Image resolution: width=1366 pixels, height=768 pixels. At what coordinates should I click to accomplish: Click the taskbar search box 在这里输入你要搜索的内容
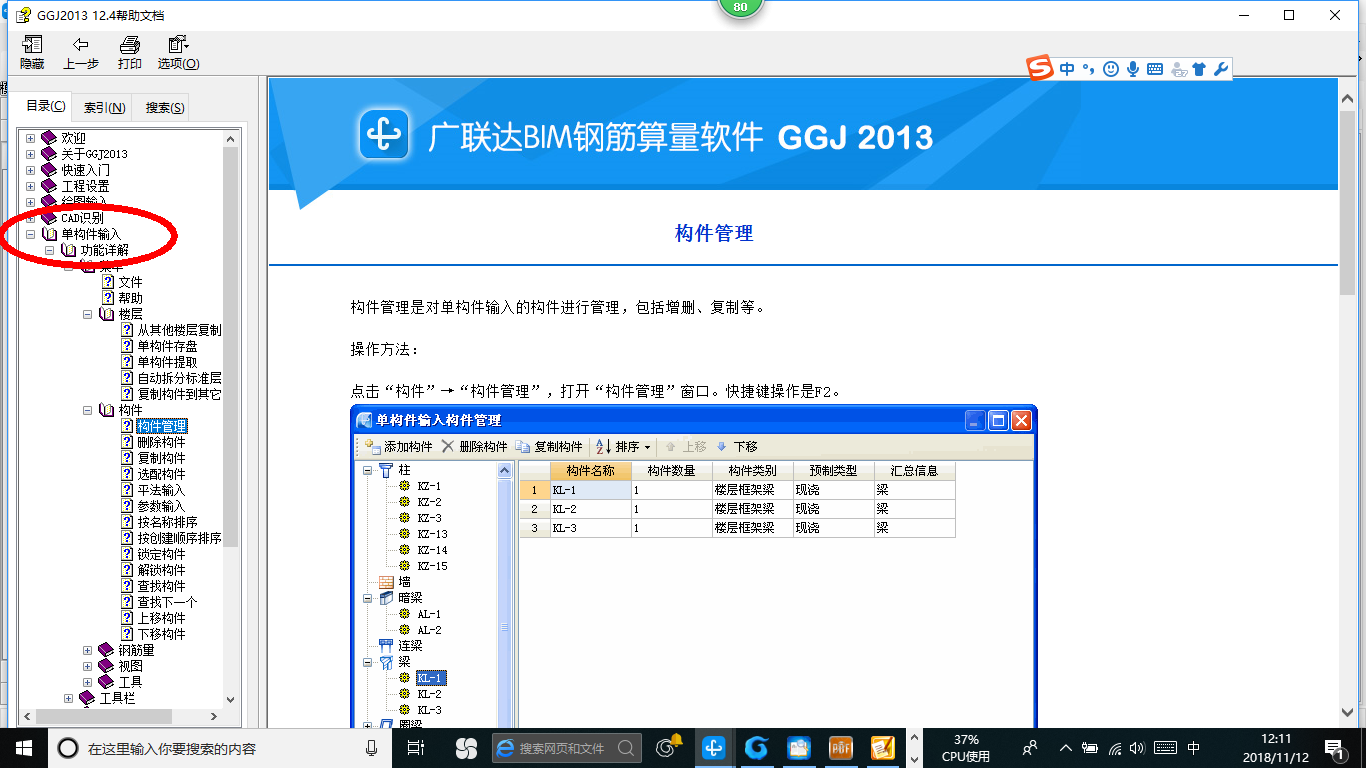[x=218, y=747]
